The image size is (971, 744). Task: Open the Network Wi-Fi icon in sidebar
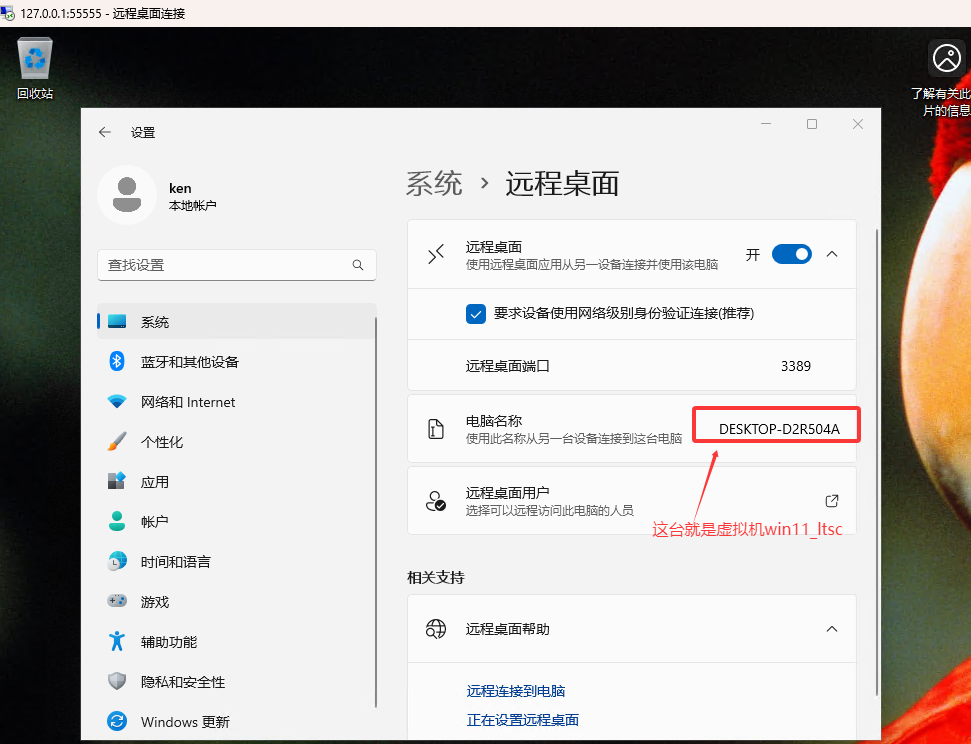coord(117,401)
